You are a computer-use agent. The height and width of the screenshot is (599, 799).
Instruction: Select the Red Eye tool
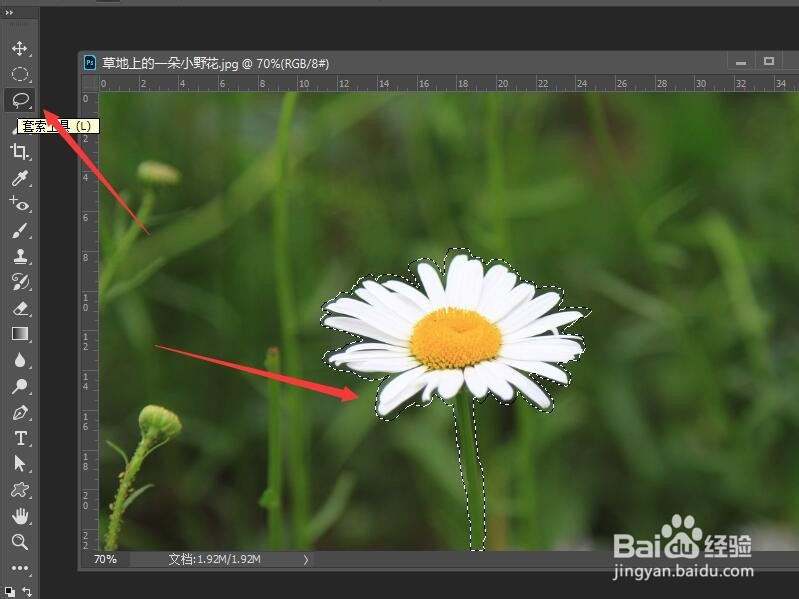19,204
